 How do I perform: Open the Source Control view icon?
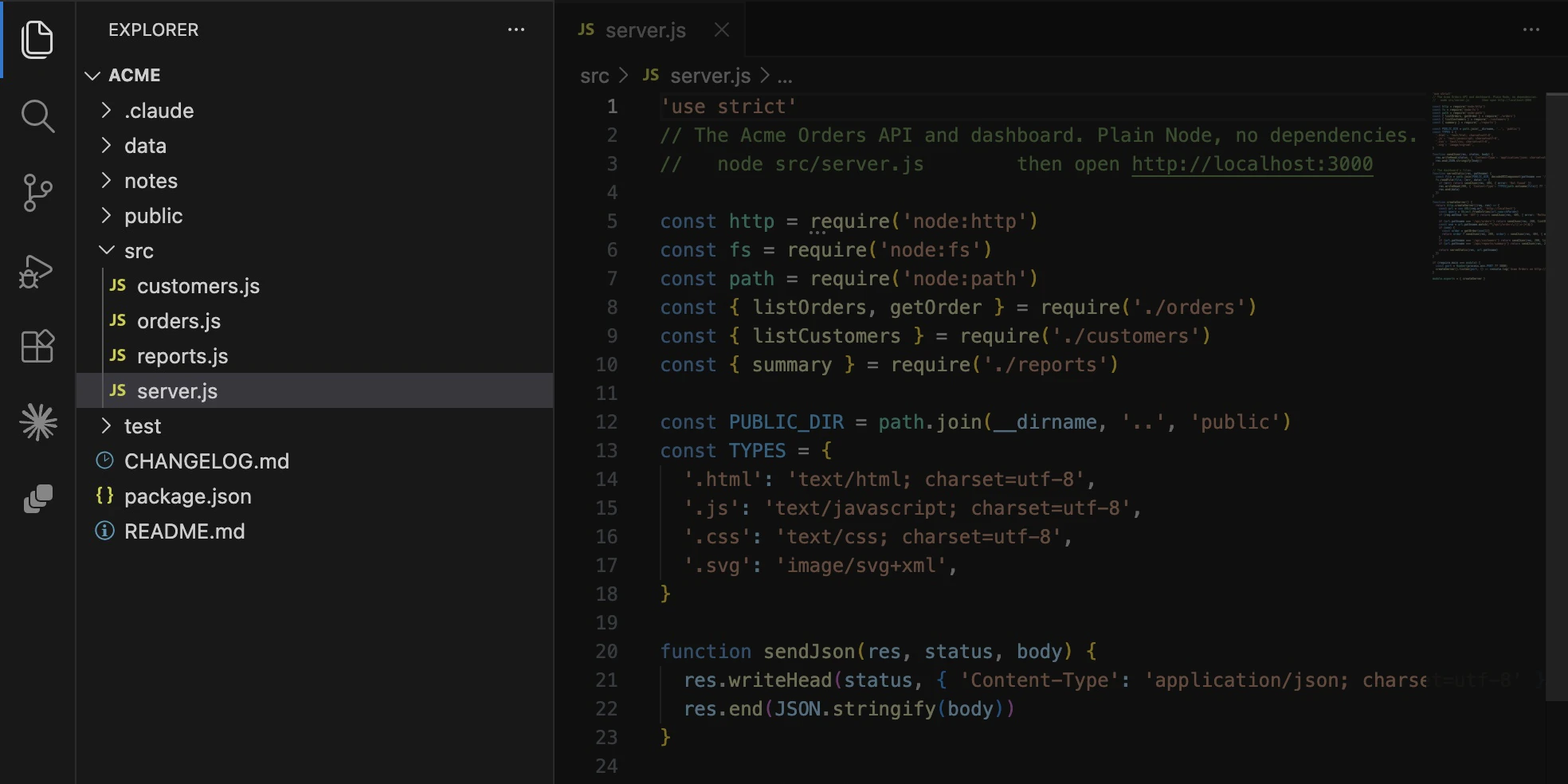pos(37,193)
